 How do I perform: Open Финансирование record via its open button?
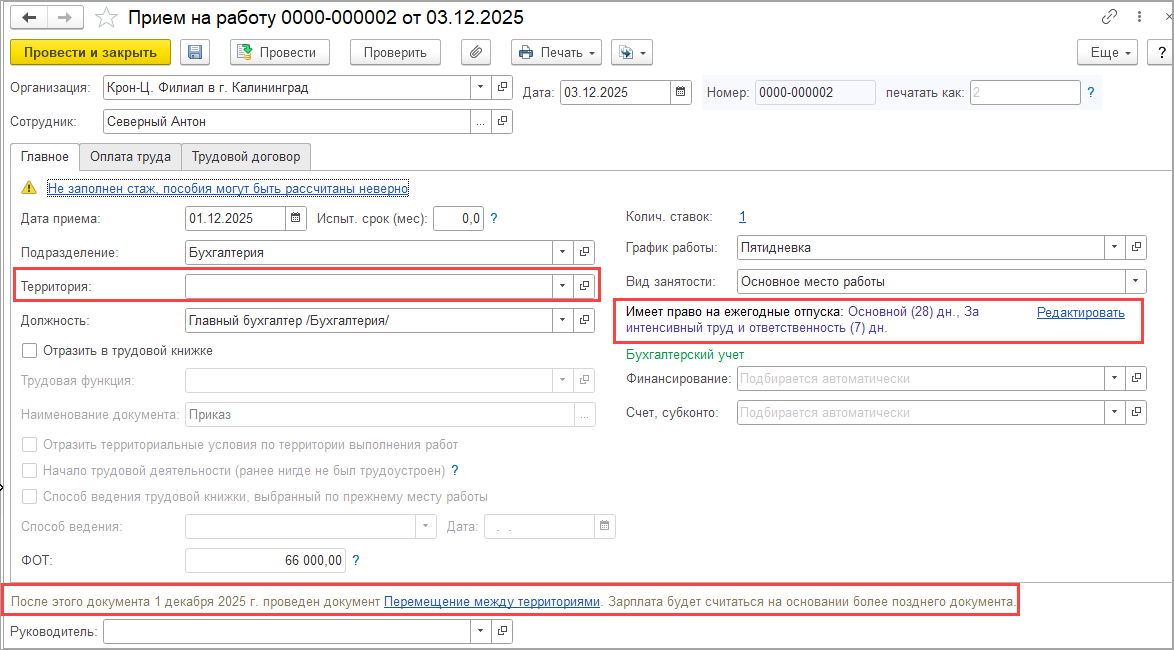1137,378
